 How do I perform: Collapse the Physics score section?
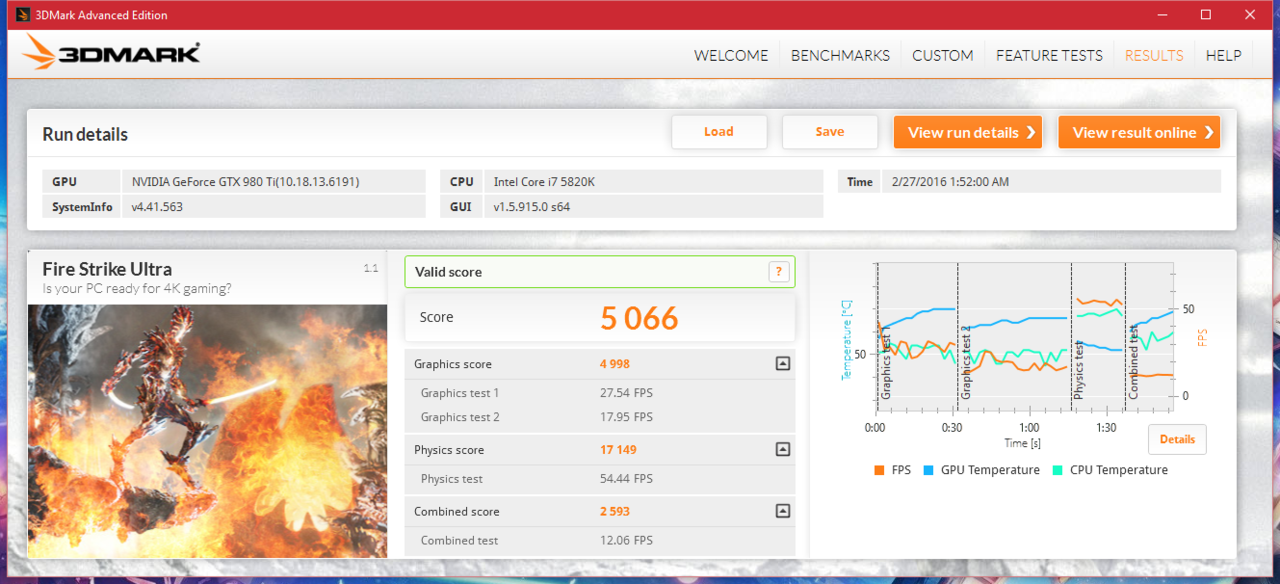[x=783, y=449]
